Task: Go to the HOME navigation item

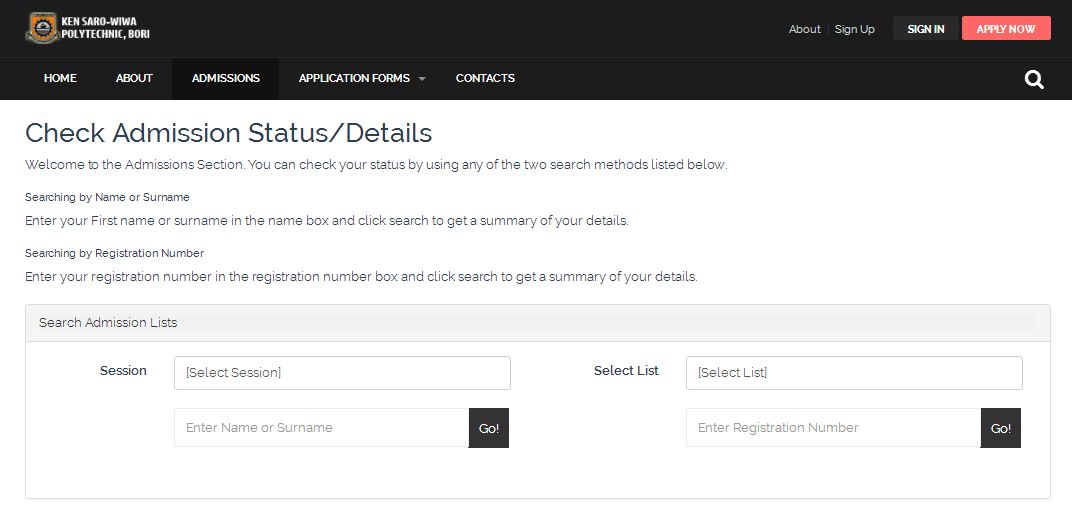Action: pos(60,78)
